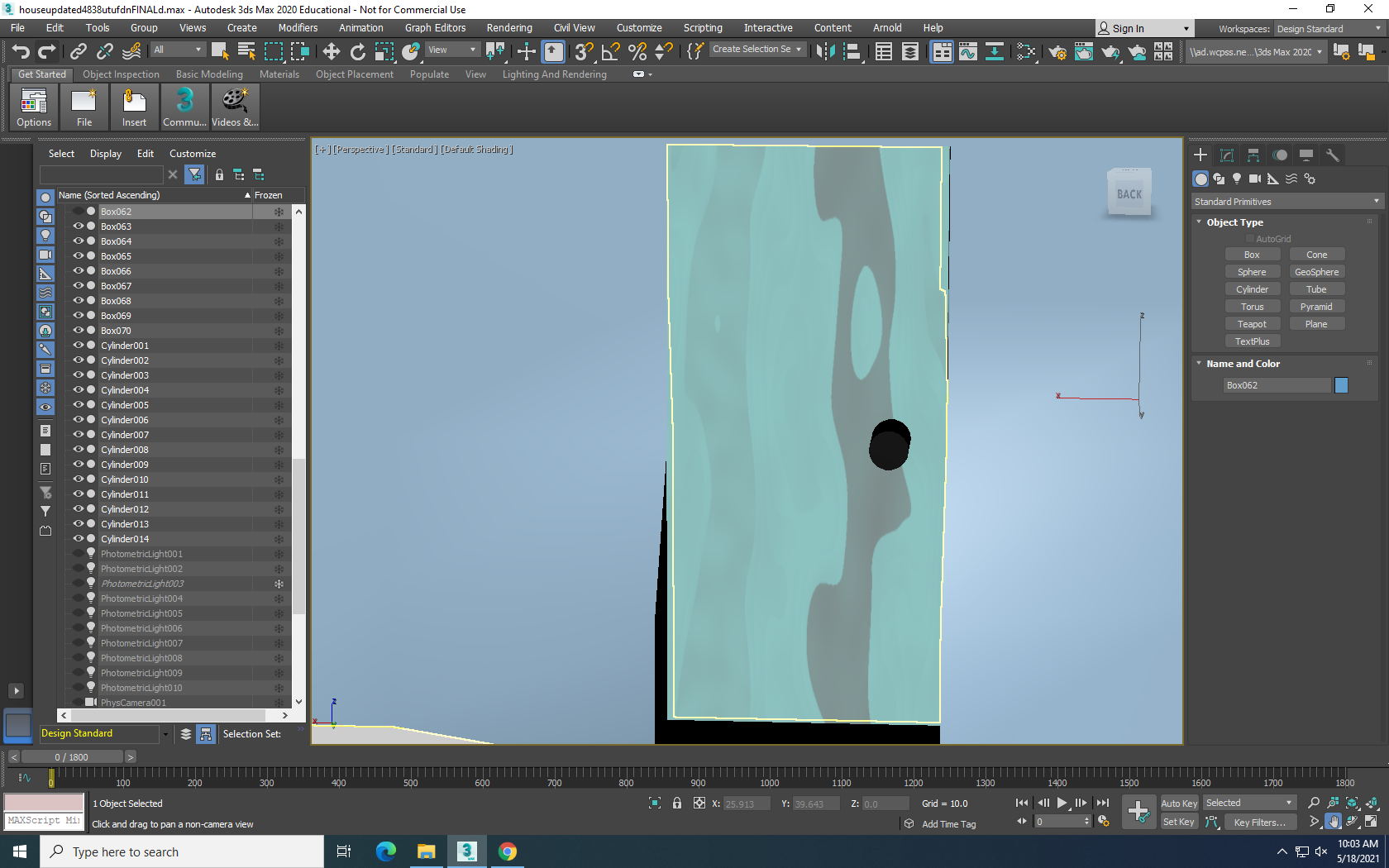Toggle visibility eye for Cylinder014
The height and width of the screenshot is (868, 1389).
click(79, 538)
